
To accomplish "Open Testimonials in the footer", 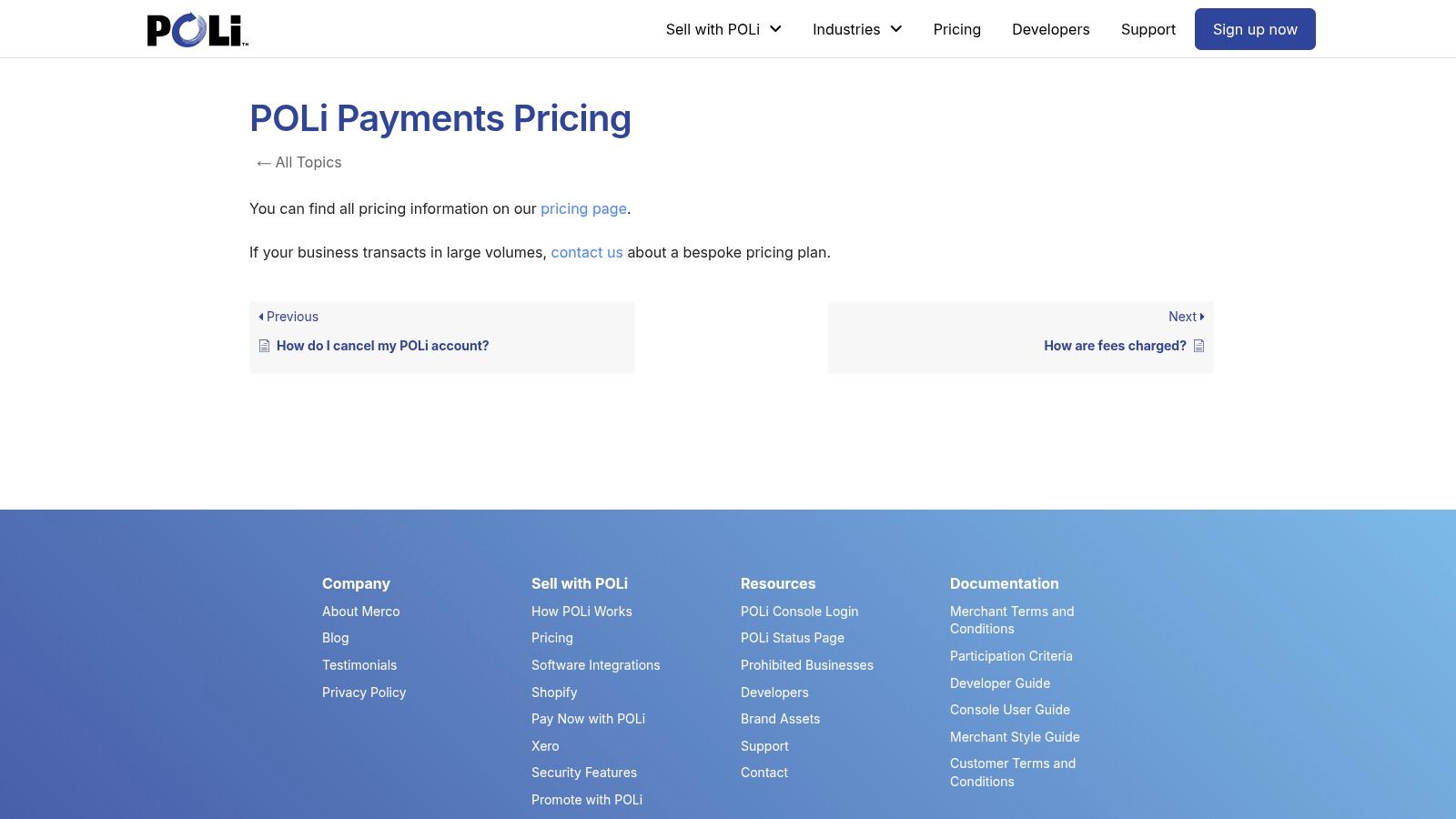I will pyautogui.click(x=359, y=665).
